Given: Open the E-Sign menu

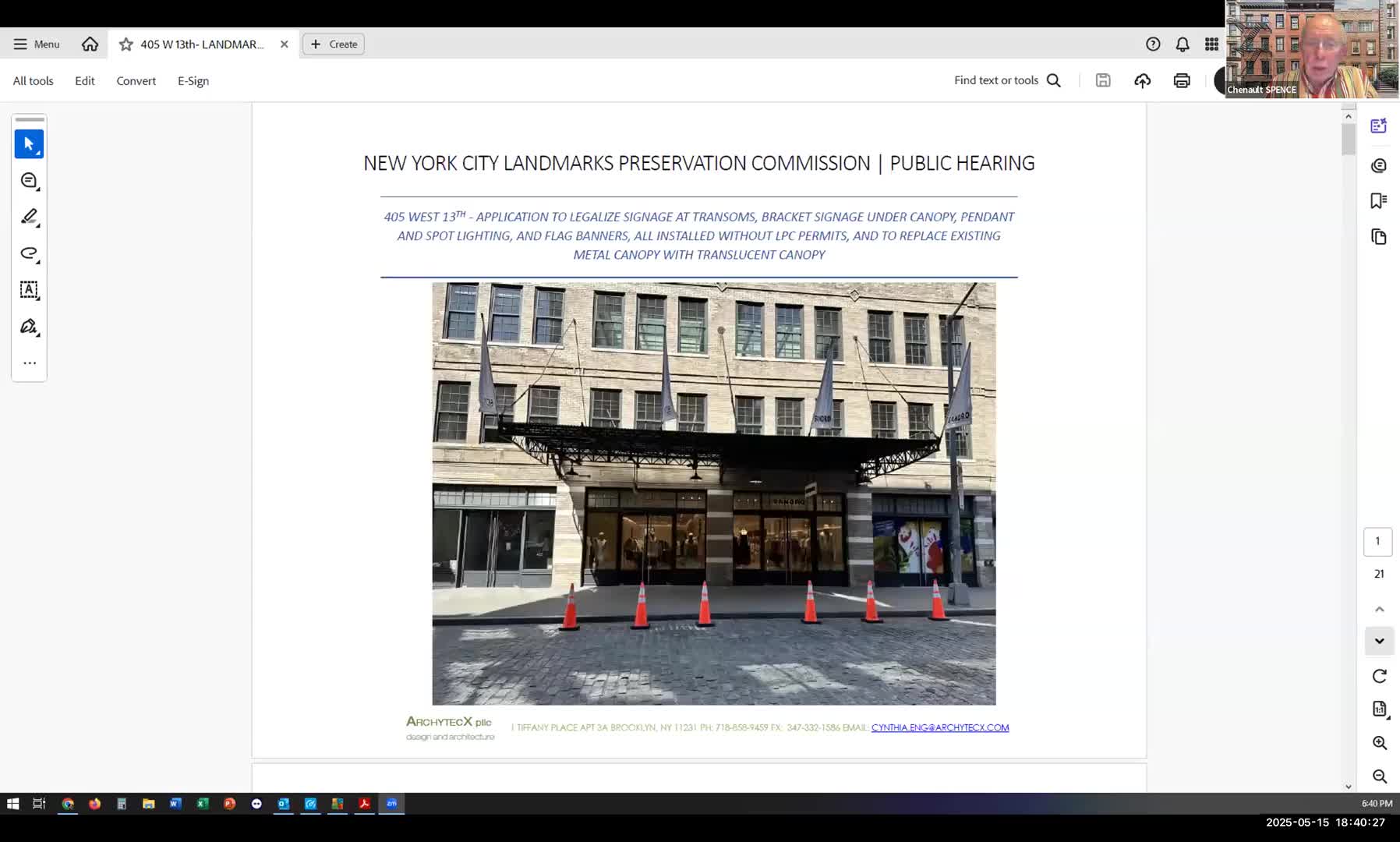Looking at the screenshot, I should 193,81.
